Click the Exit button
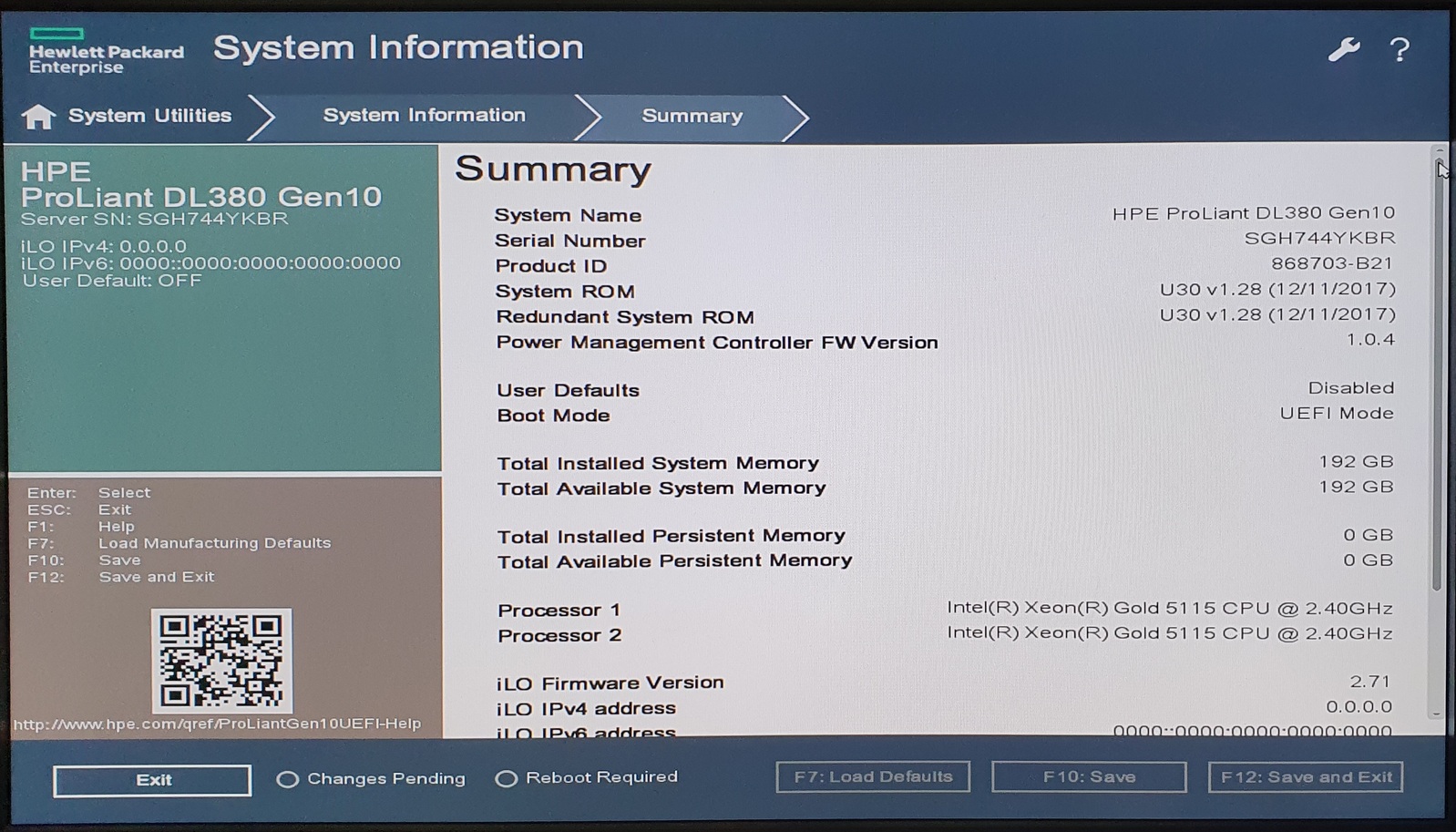The width and height of the screenshot is (1456, 832). point(152,780)
